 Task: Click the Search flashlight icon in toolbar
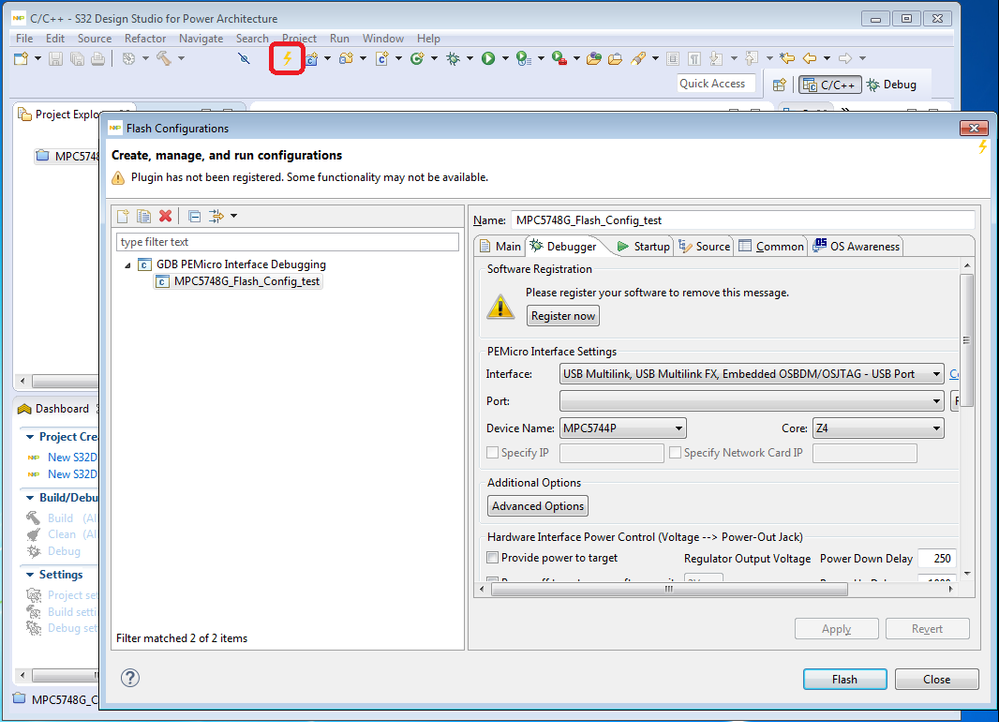click(x=638, y=59)
